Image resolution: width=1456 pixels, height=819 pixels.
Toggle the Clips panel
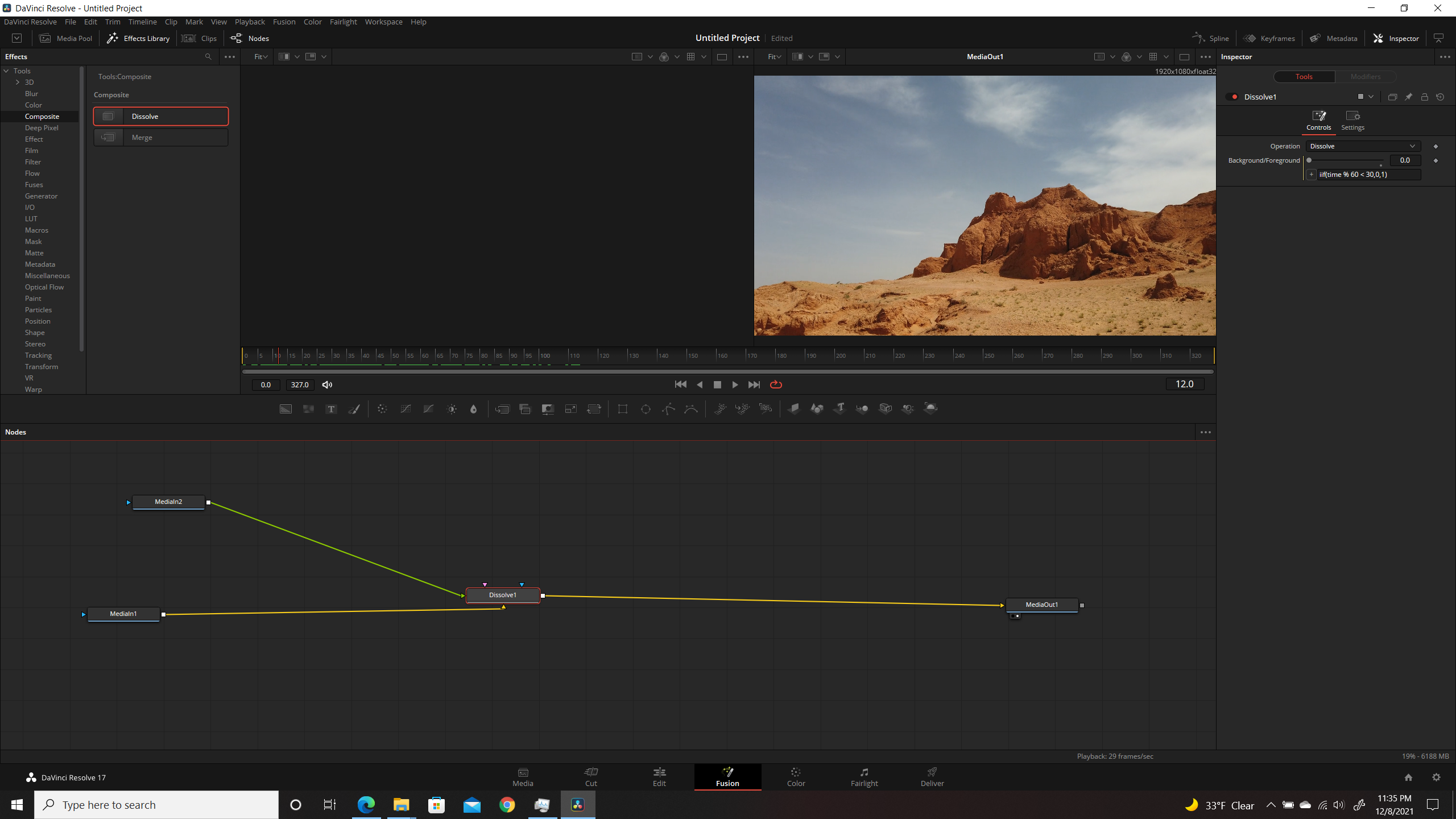click(x=200, y=38)
